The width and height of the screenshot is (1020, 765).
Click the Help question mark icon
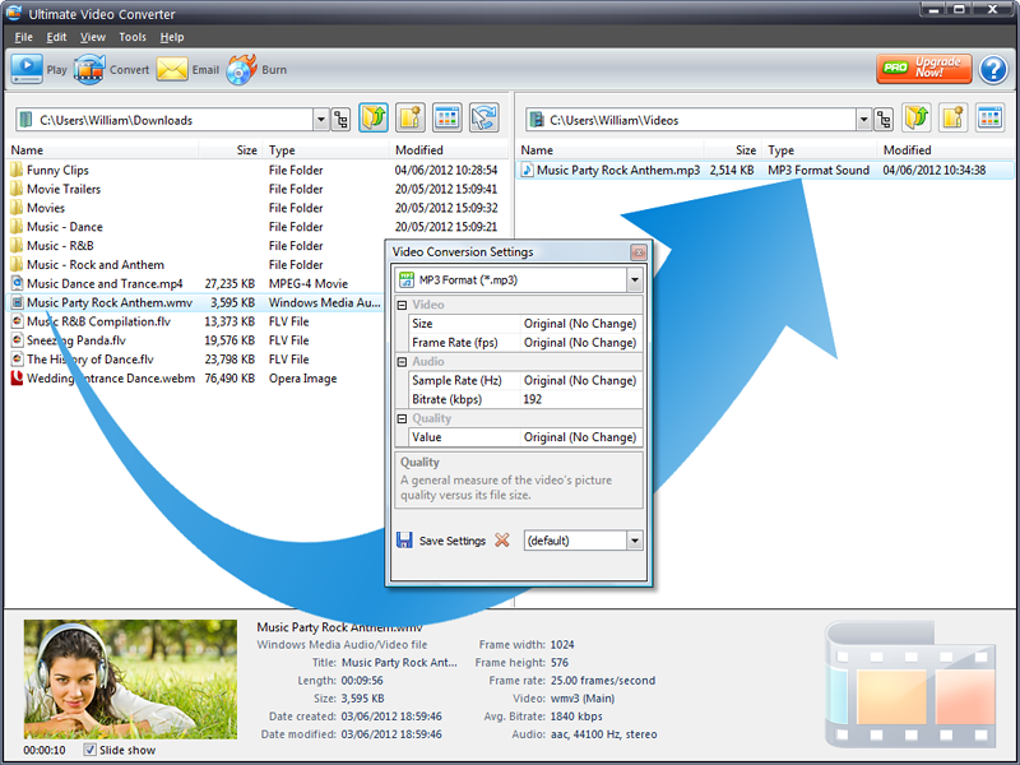point(994,69)
